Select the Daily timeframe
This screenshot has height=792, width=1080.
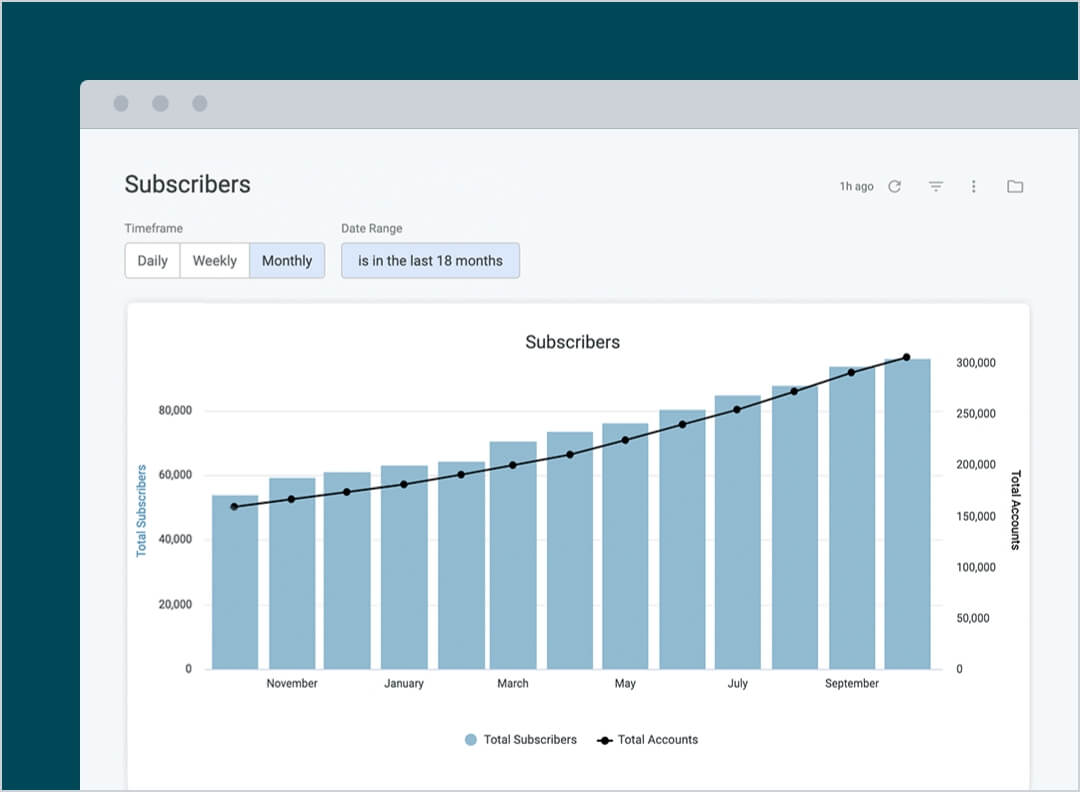[152, 260]
